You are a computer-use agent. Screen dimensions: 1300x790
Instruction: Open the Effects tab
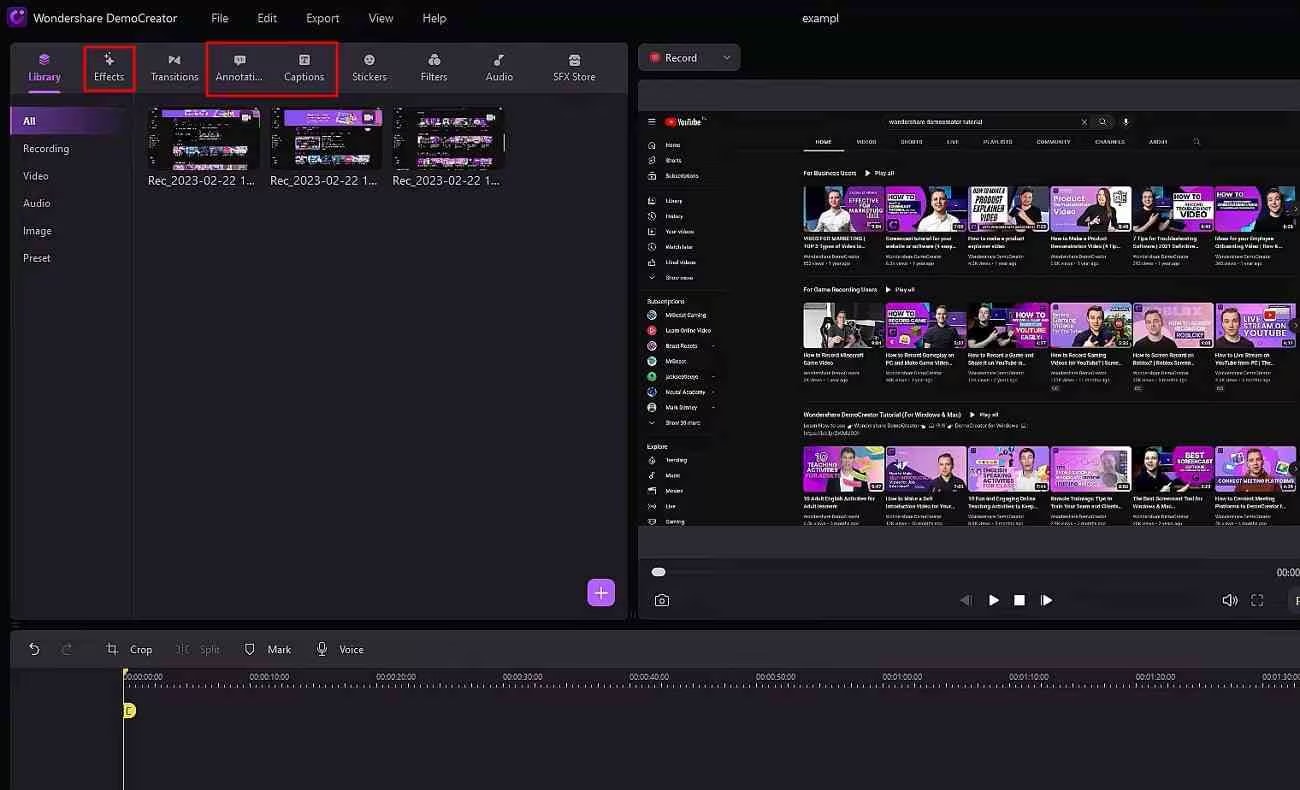point(109,68)
